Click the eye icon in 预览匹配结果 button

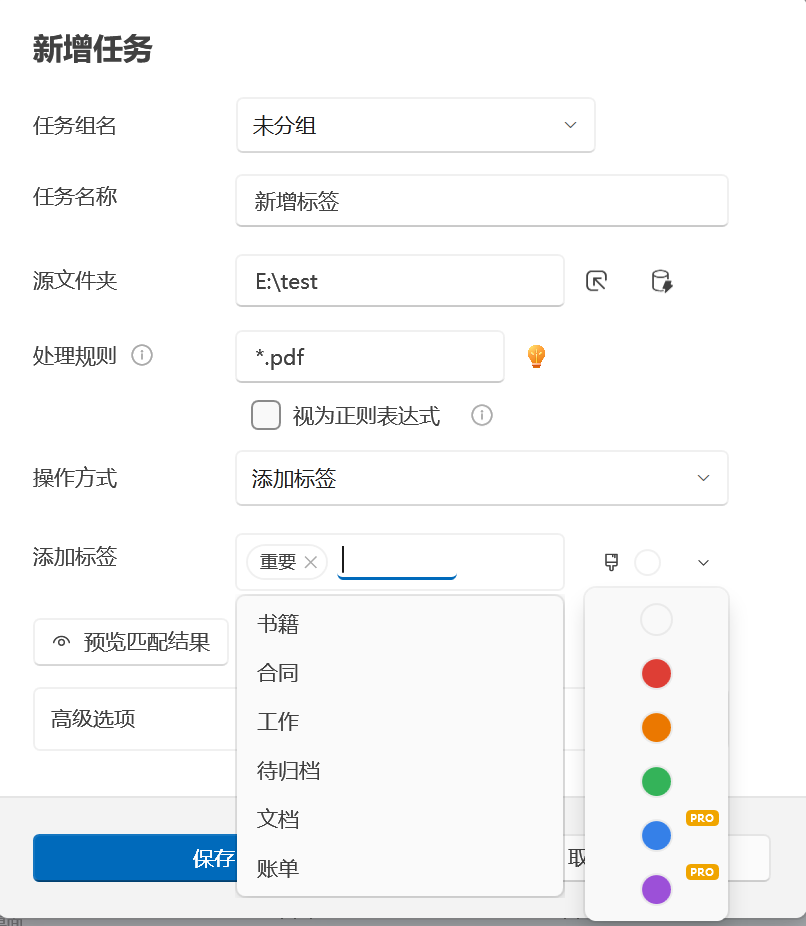[x=61, y=641]
